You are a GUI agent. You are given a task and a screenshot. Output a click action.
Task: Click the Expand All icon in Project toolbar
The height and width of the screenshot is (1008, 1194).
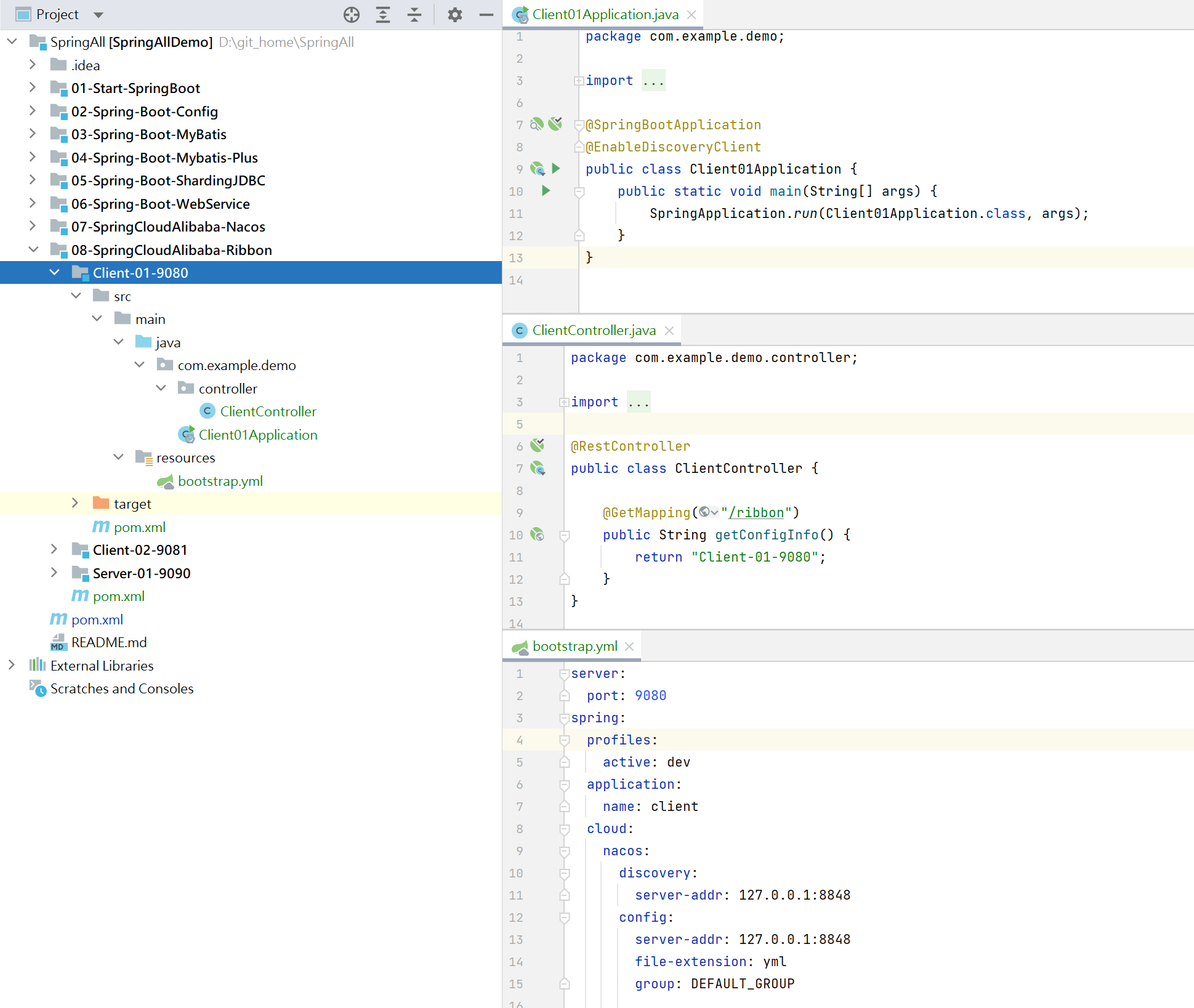pyautogui.click(x=383, y=15)
